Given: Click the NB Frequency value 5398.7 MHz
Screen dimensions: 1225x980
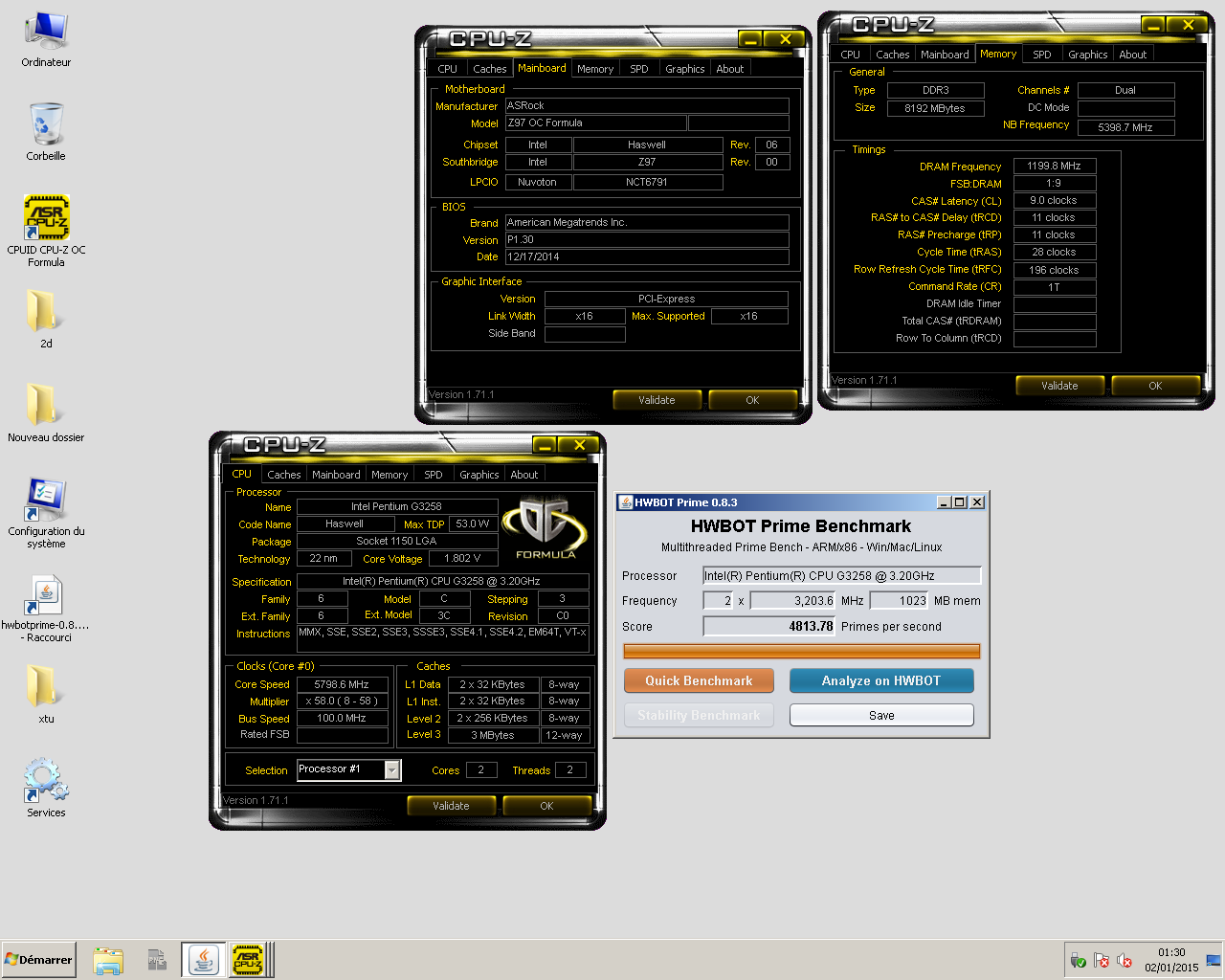Looking at the screenshot, I should click(1125, 126).
